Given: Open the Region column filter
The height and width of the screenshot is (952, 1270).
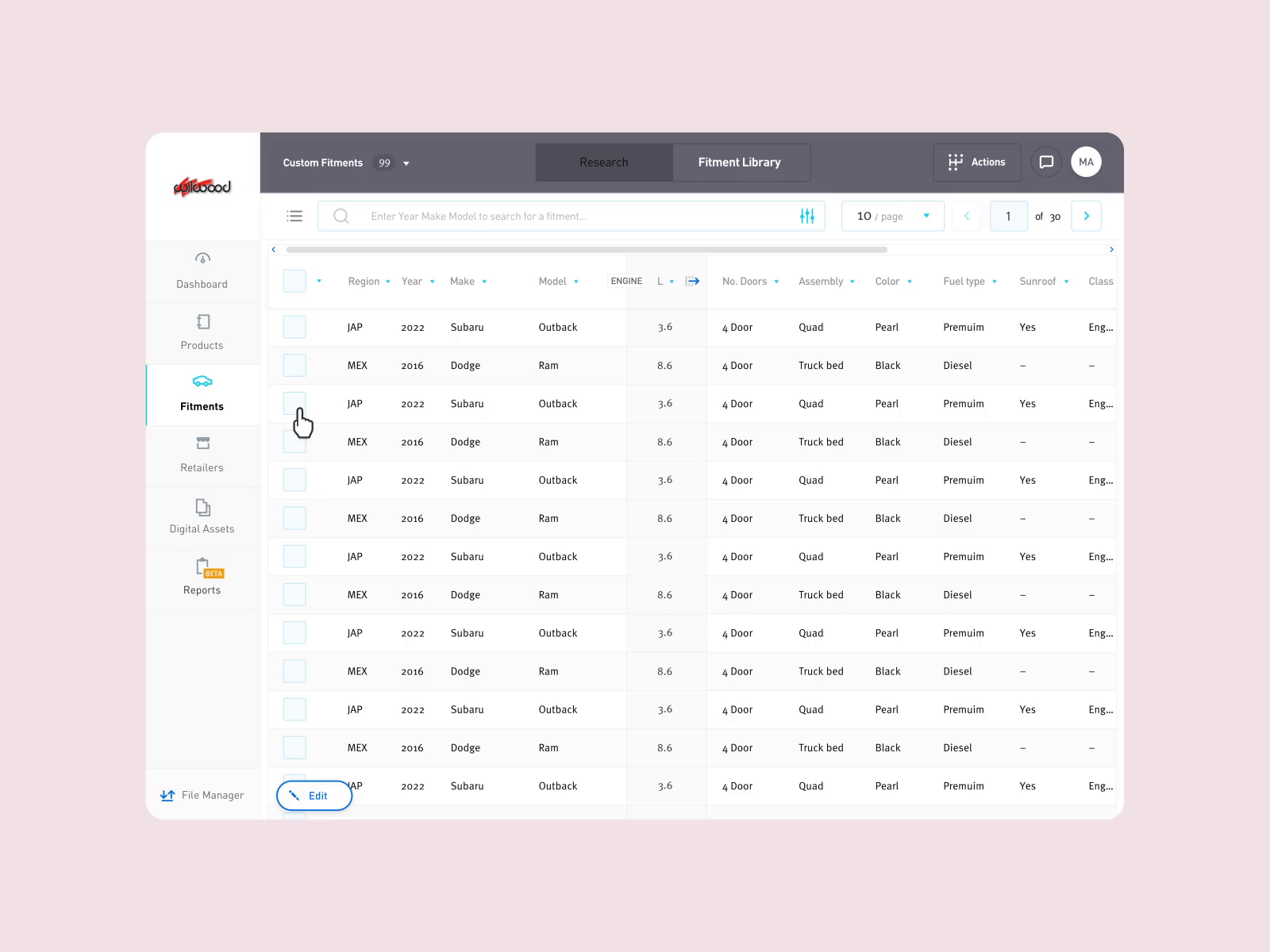Looking at the screenshot, I should (x=388, y=282).
